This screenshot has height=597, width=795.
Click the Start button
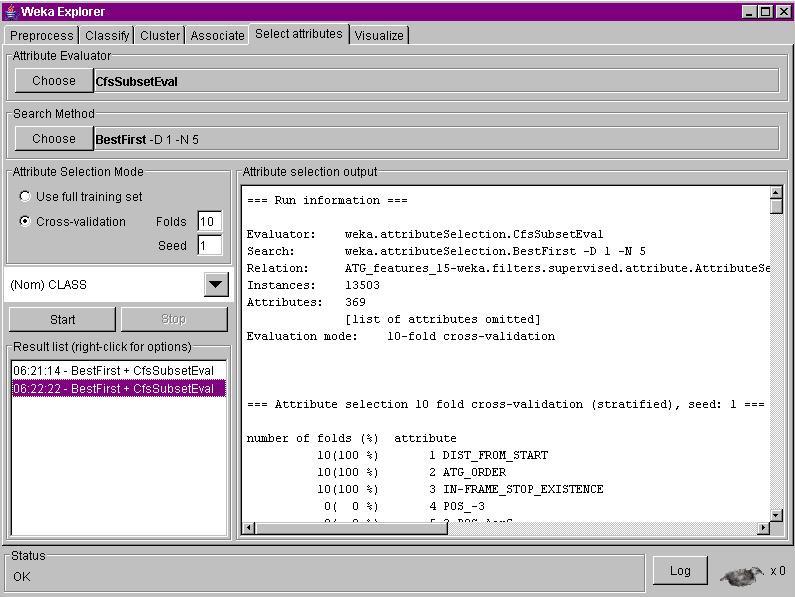click(x=62, y=320)
